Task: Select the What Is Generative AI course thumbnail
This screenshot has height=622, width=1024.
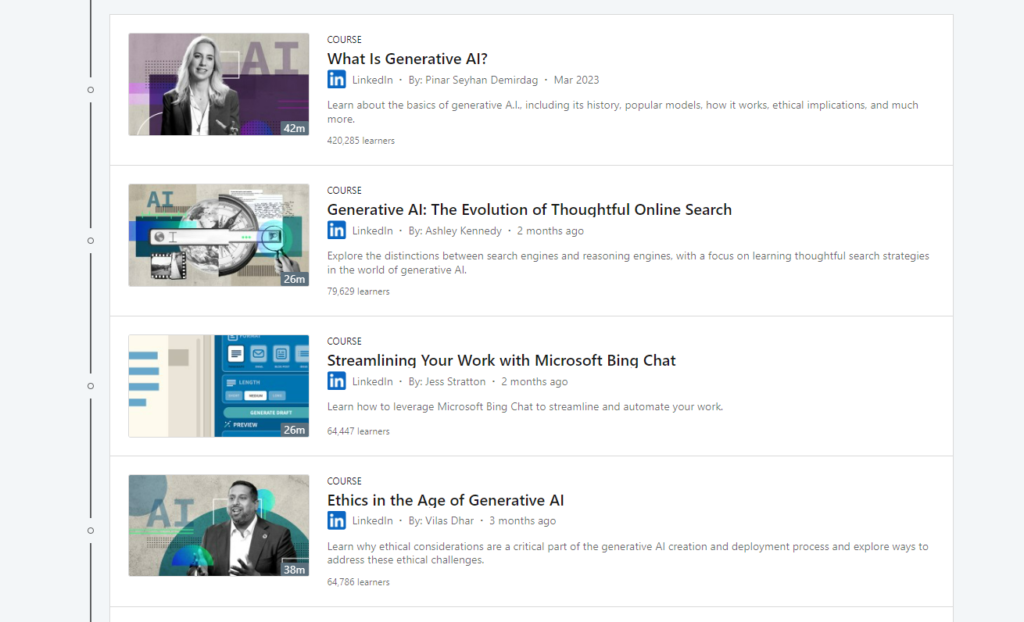Action: (x=218, y=84)
